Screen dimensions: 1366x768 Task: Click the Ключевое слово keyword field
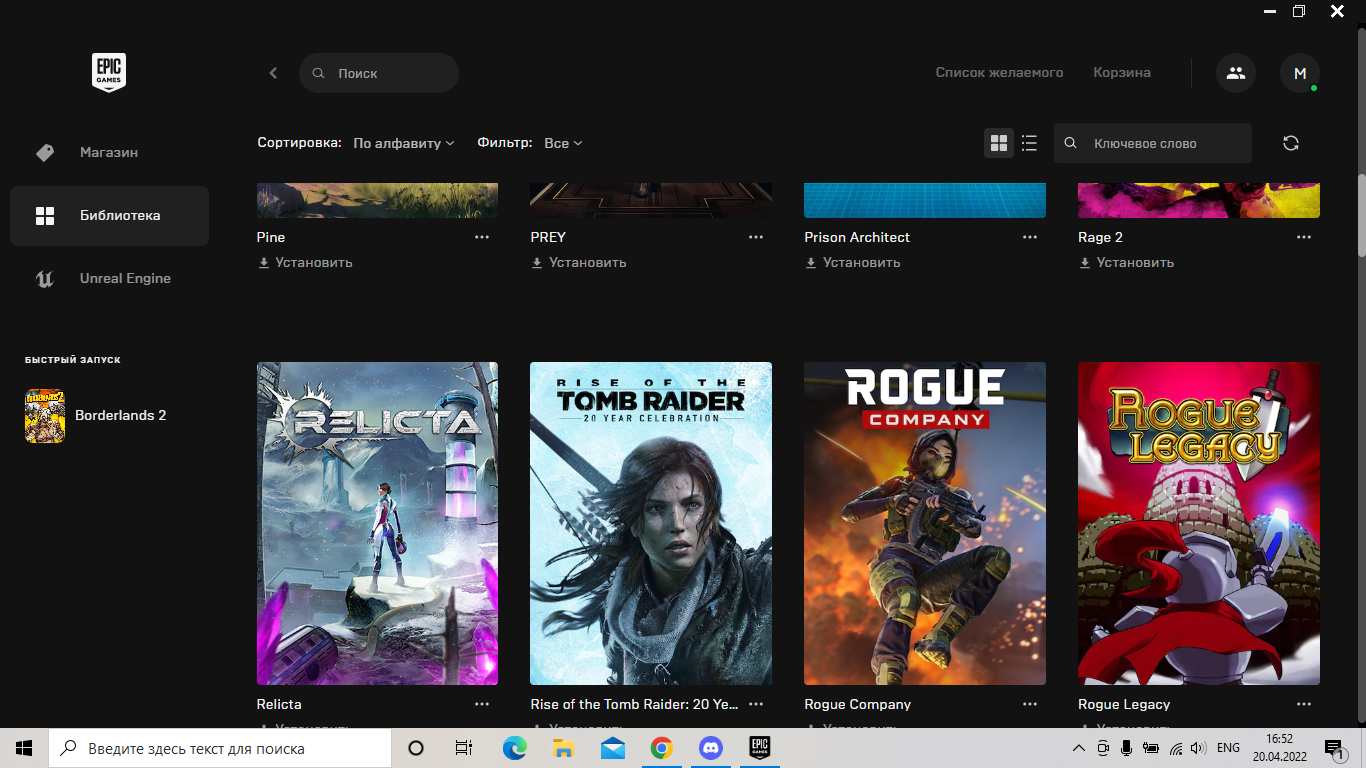pyautogui.click(x=1153, y=143)
